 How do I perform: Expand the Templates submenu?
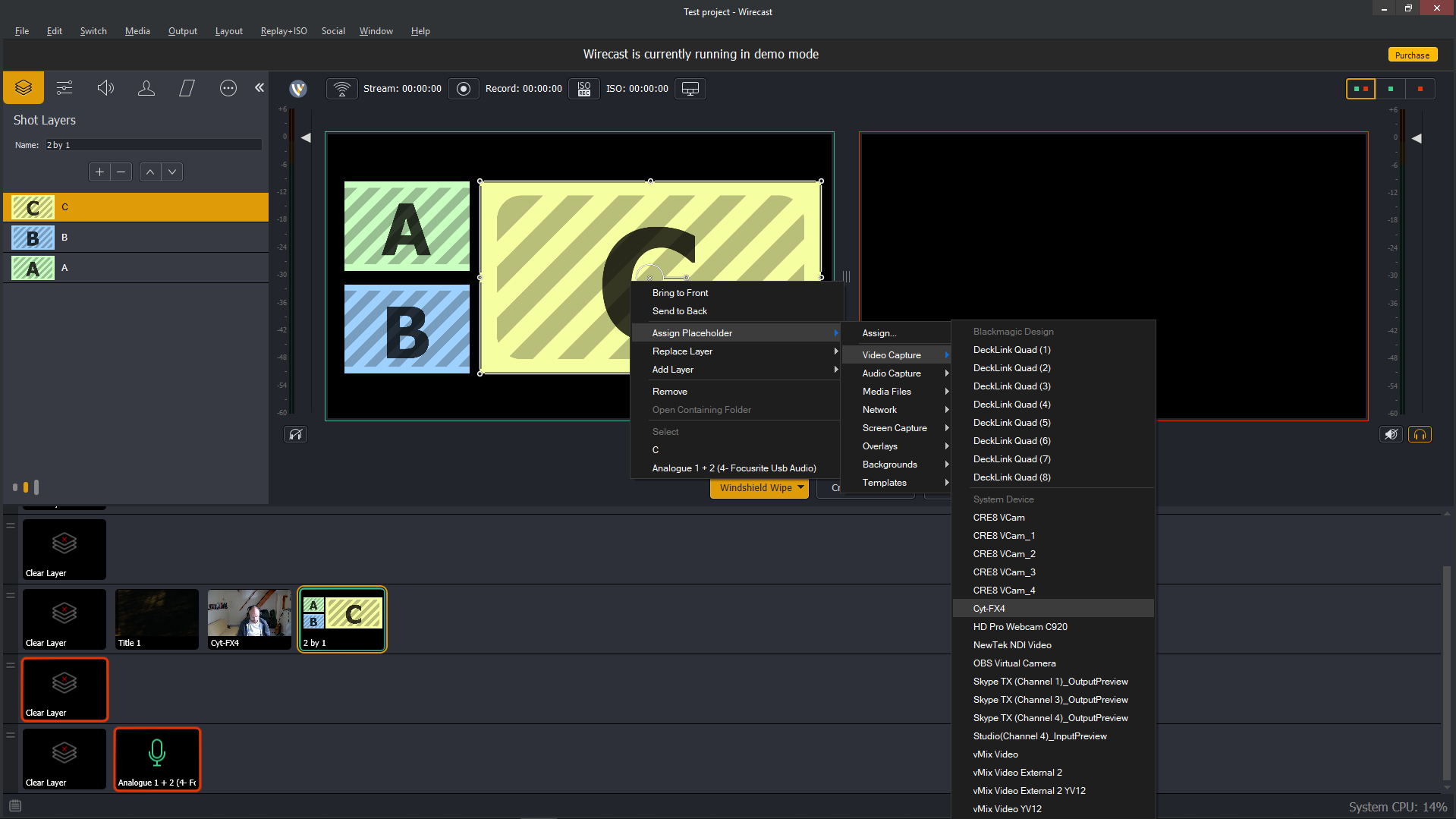[896, 483]
